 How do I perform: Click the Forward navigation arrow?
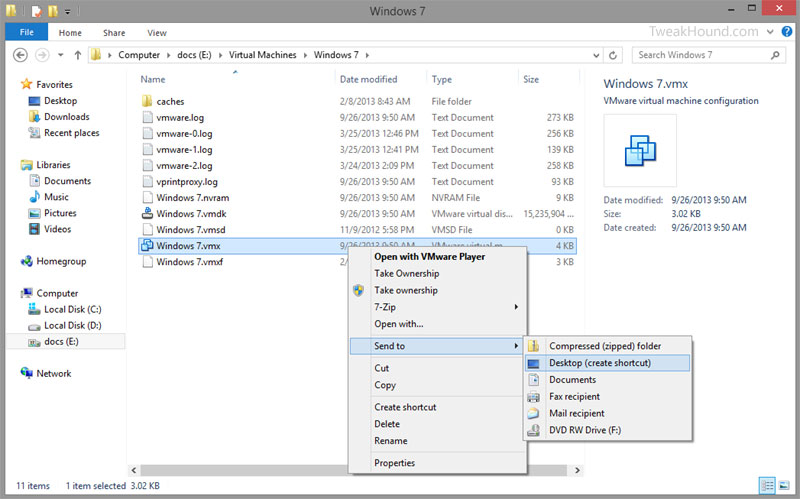click(x=42, y=55)
